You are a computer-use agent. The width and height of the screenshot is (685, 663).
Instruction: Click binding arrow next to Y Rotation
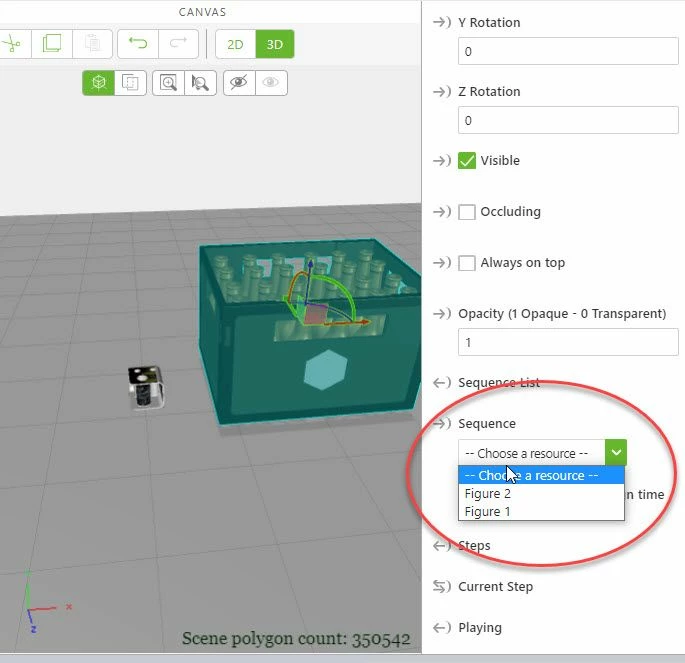pyautogui.click(x=442, y=22)
